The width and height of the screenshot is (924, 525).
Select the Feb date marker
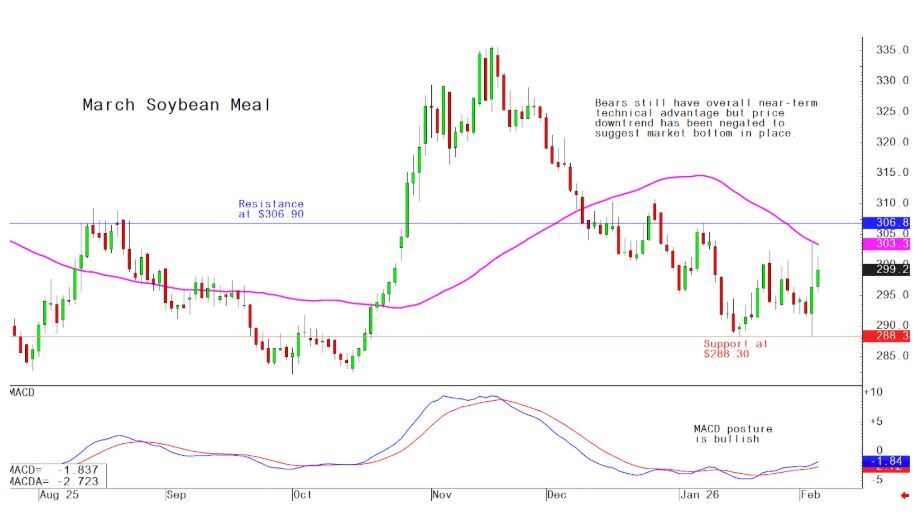tap(811, 495)
